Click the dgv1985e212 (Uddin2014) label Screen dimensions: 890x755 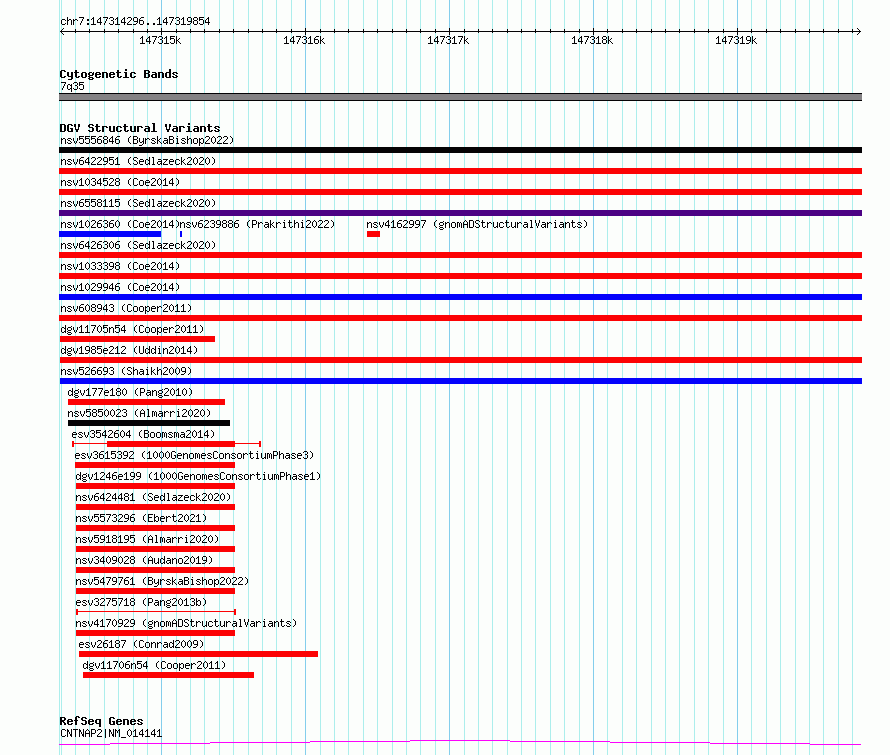(x=129, y=350)
